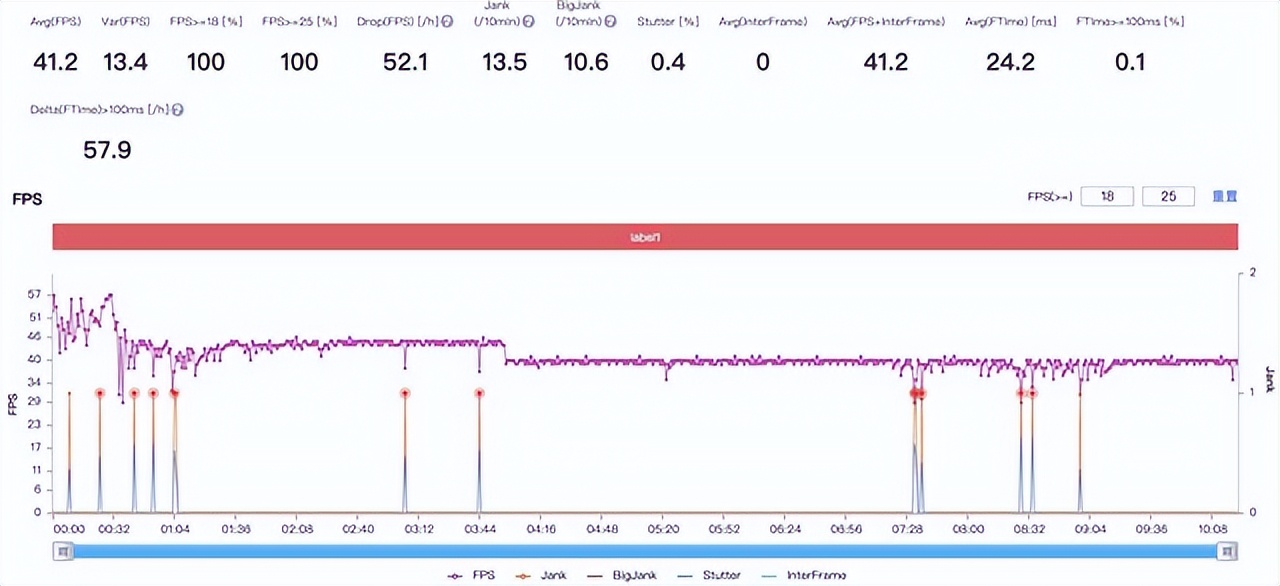Select the FPS threshold input showing 25

coord(1168,196)
